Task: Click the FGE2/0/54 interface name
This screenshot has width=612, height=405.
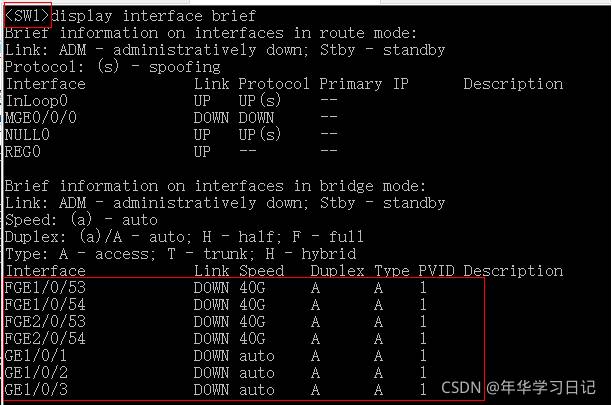Action: pyautogui.click(x=44, y=339)
